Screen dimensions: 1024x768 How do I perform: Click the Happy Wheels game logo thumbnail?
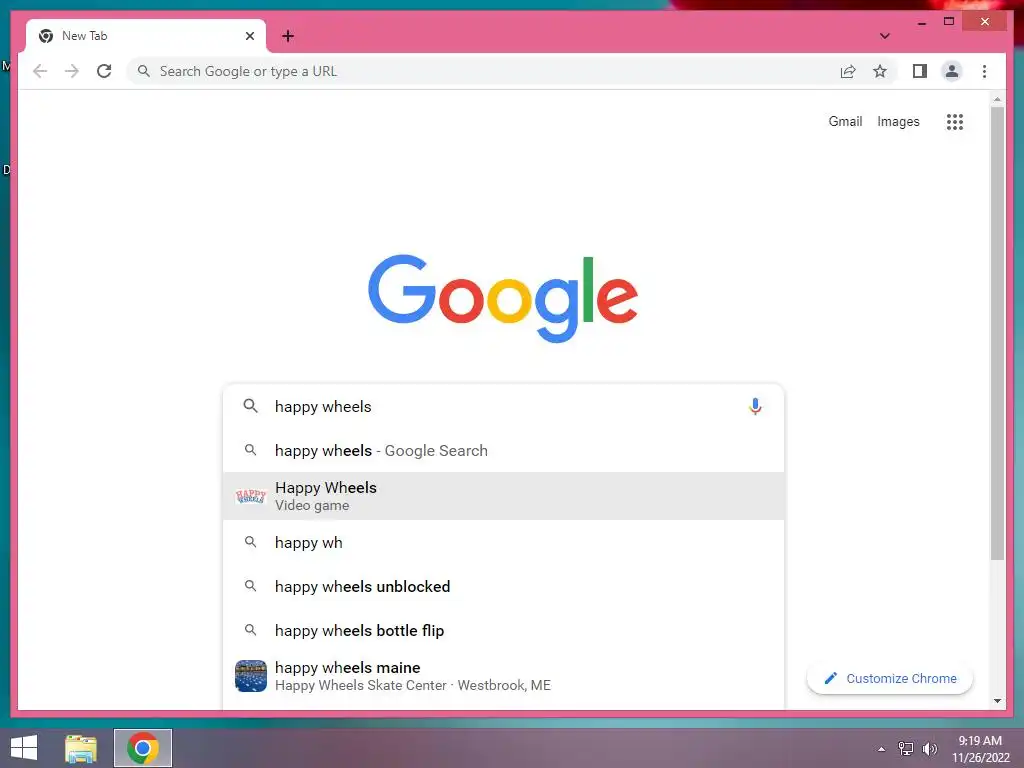click(251, 496)
